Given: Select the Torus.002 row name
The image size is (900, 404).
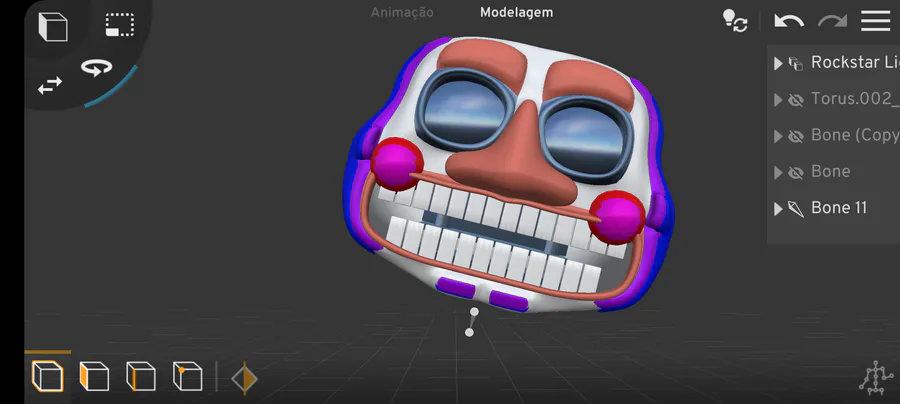Looking at the screenshot, I should coord(855,99).
